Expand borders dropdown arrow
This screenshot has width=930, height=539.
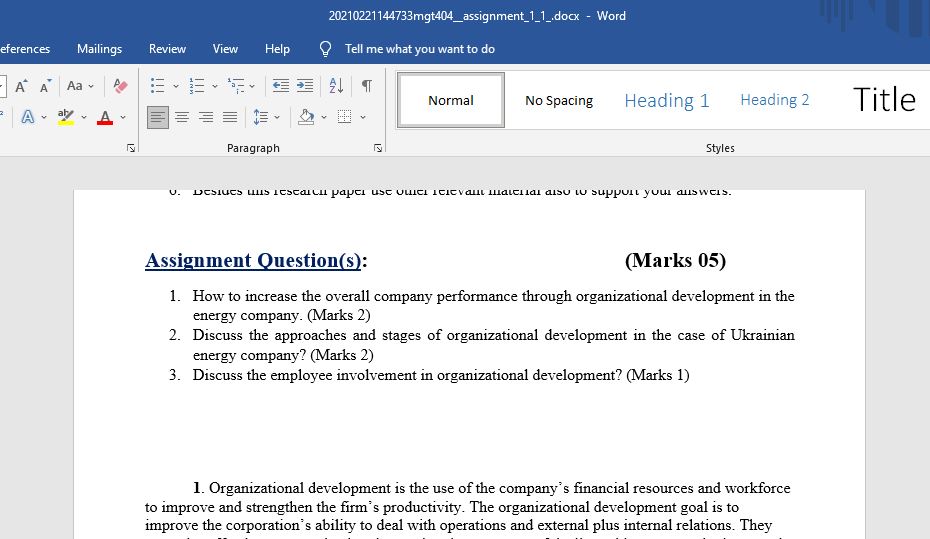click(363, 117)
